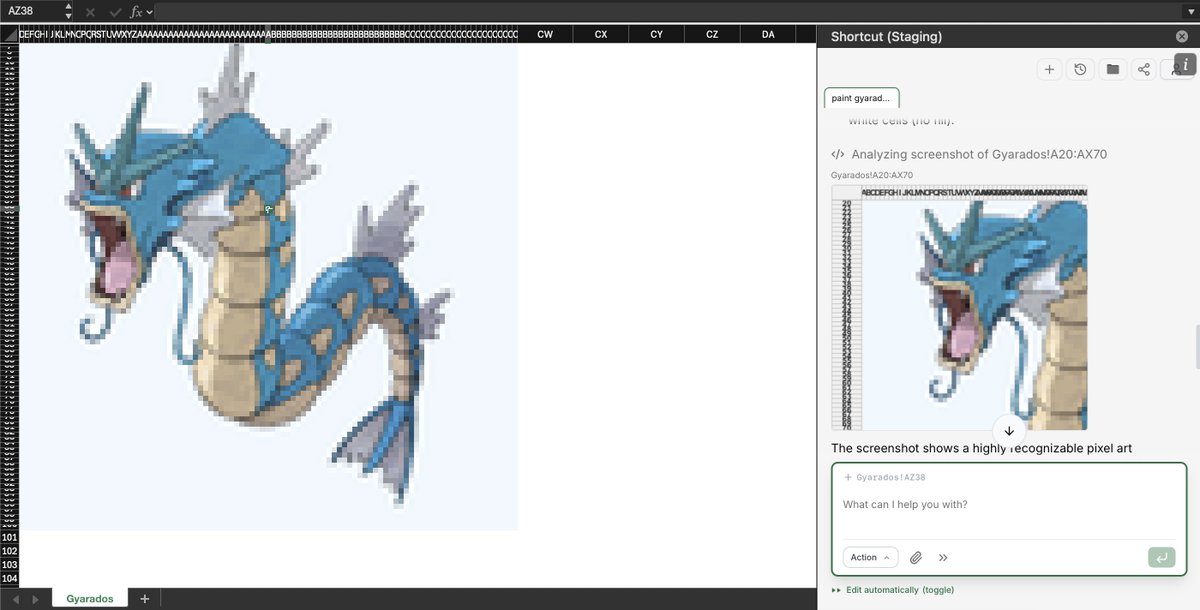1200x610 pixels.
Task: Click the 'What can I help you with?' field
Action: [1008, 505]
